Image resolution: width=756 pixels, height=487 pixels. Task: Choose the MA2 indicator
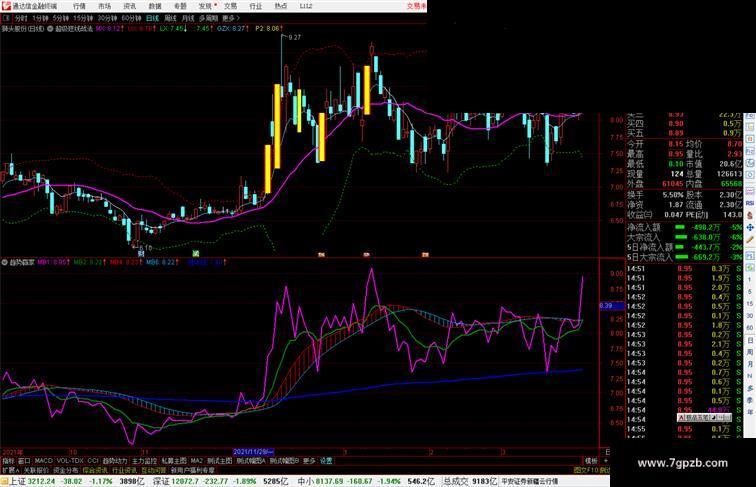[x=196, y=461]
